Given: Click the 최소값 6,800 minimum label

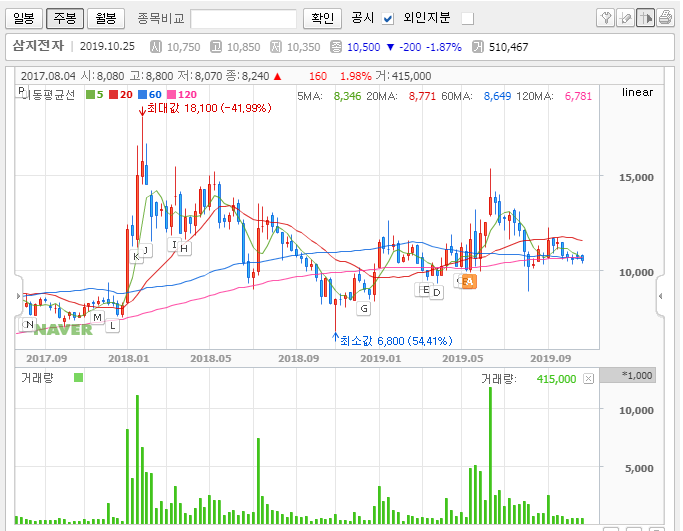Looking at the screenshot, I should pos(396,341).
